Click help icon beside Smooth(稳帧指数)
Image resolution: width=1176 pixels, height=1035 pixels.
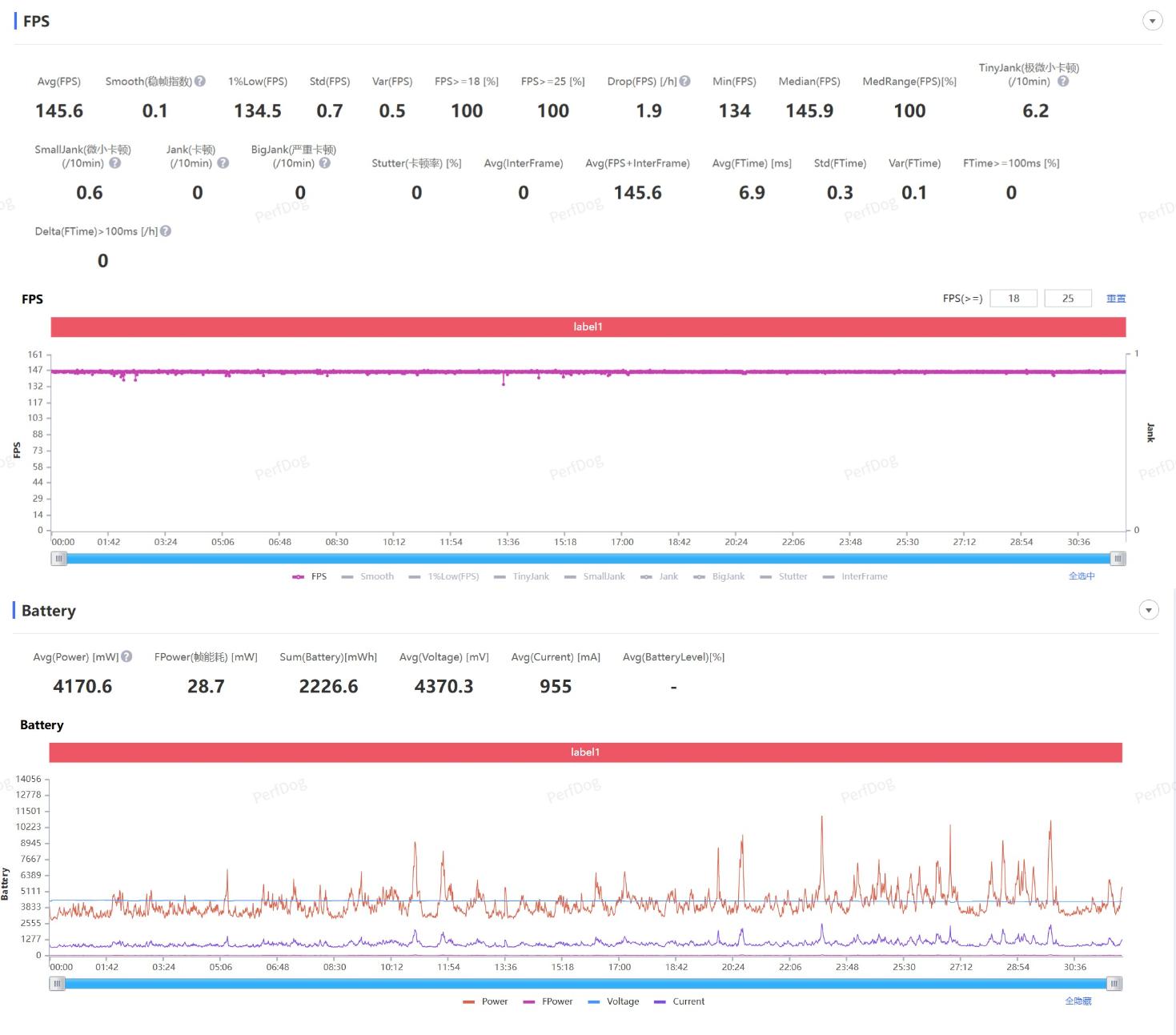[x=200, y=81]
